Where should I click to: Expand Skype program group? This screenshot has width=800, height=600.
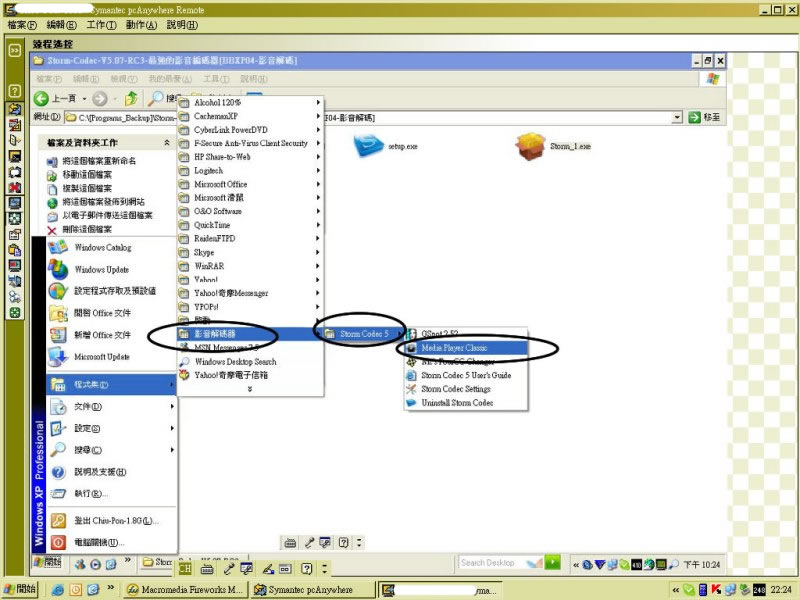251,253
